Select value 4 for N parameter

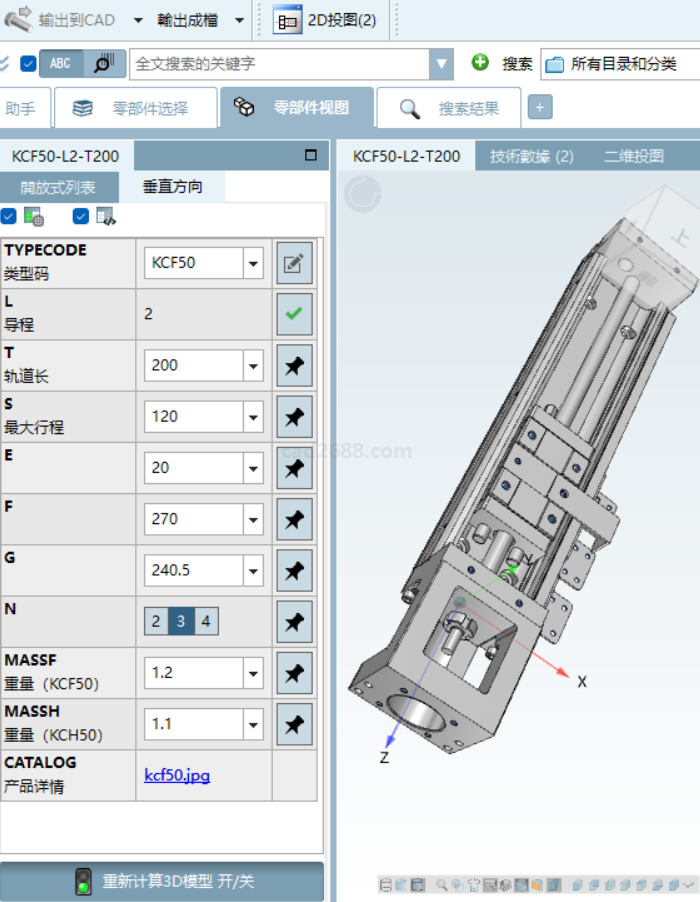coord(206,622)
